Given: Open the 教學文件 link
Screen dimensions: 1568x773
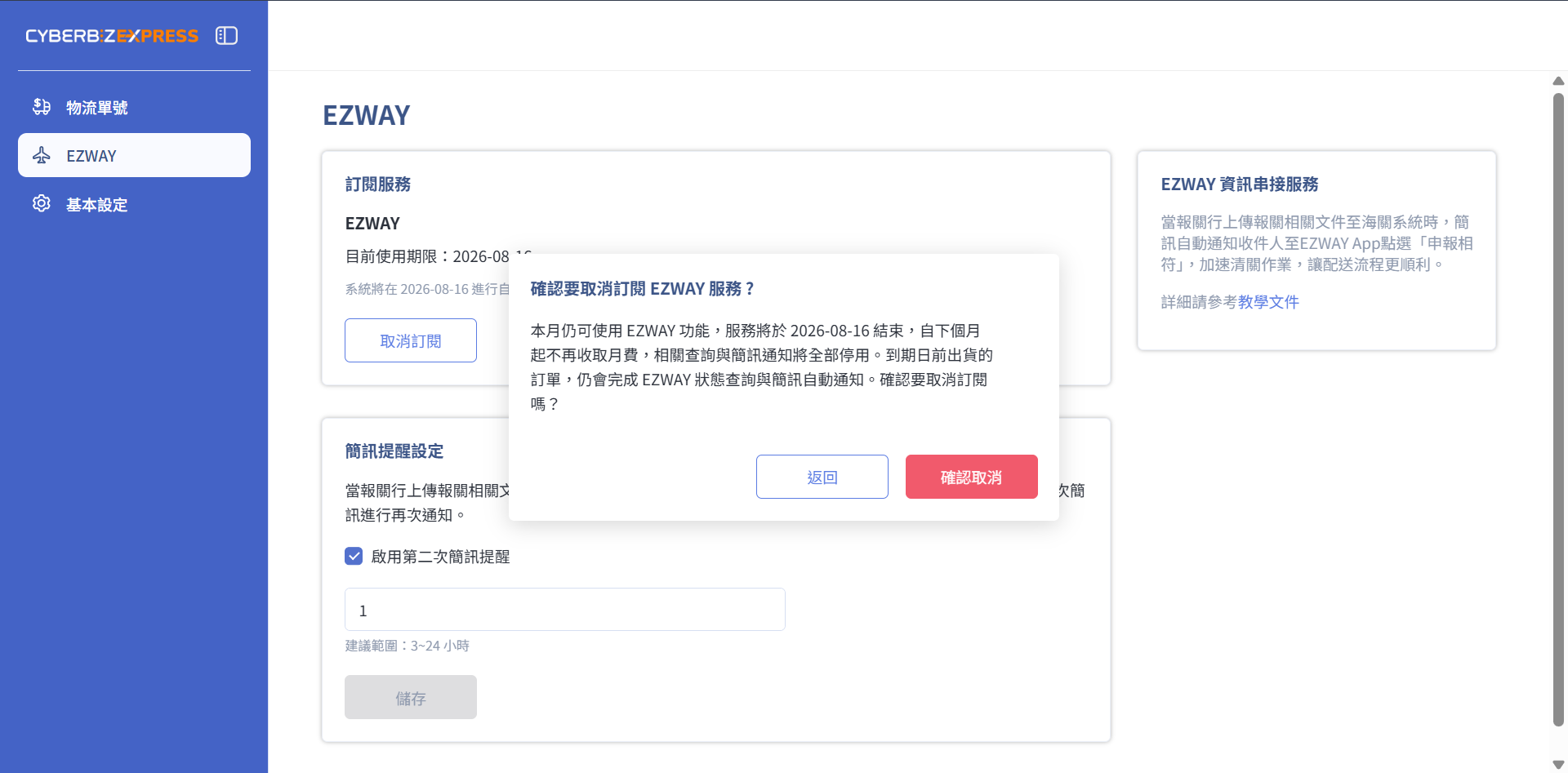Looking at the screenshot, I should 1268,302.
